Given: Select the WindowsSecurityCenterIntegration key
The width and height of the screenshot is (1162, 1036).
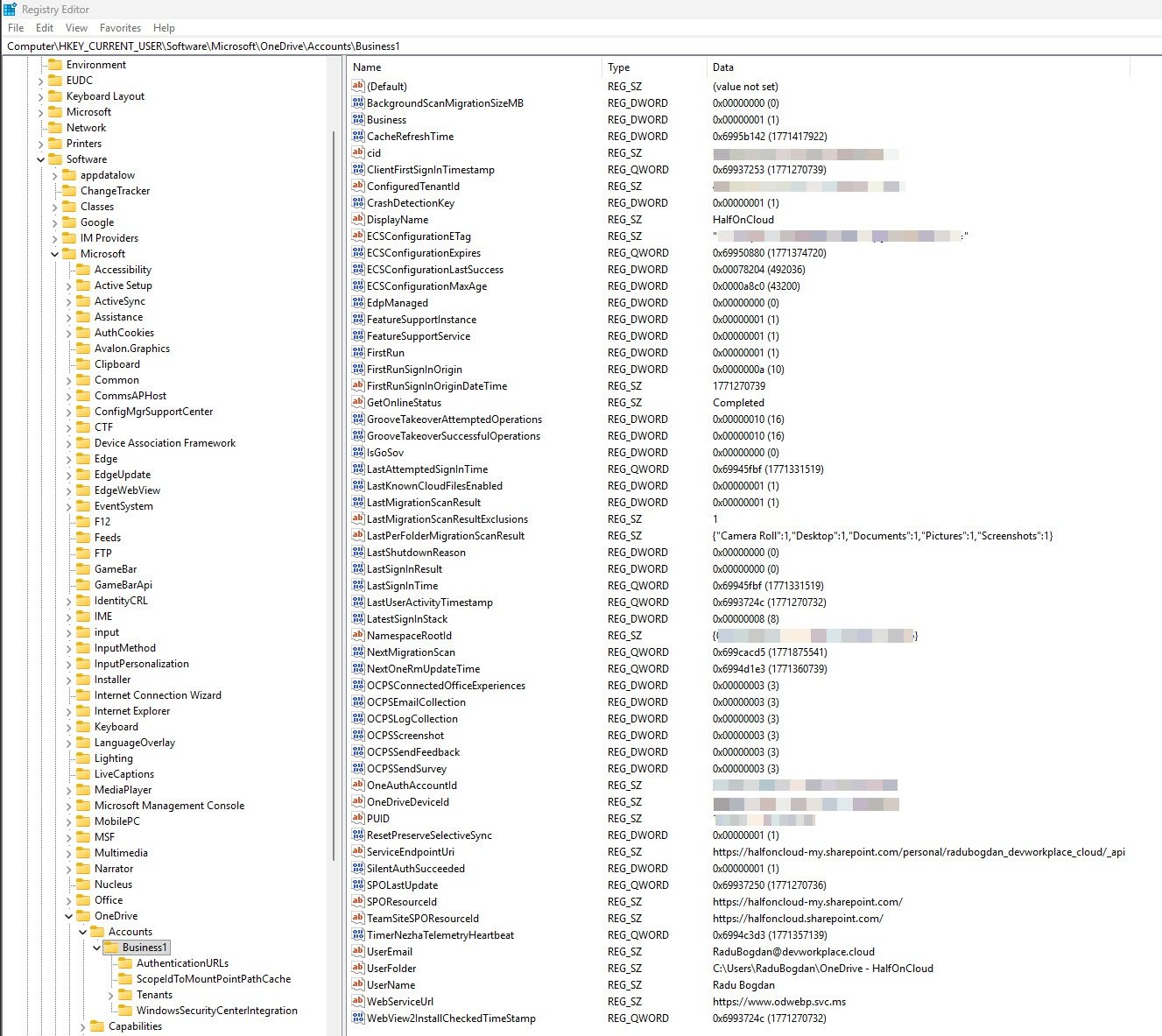Looking at the screenshot, I should [x=216, y=1011].
